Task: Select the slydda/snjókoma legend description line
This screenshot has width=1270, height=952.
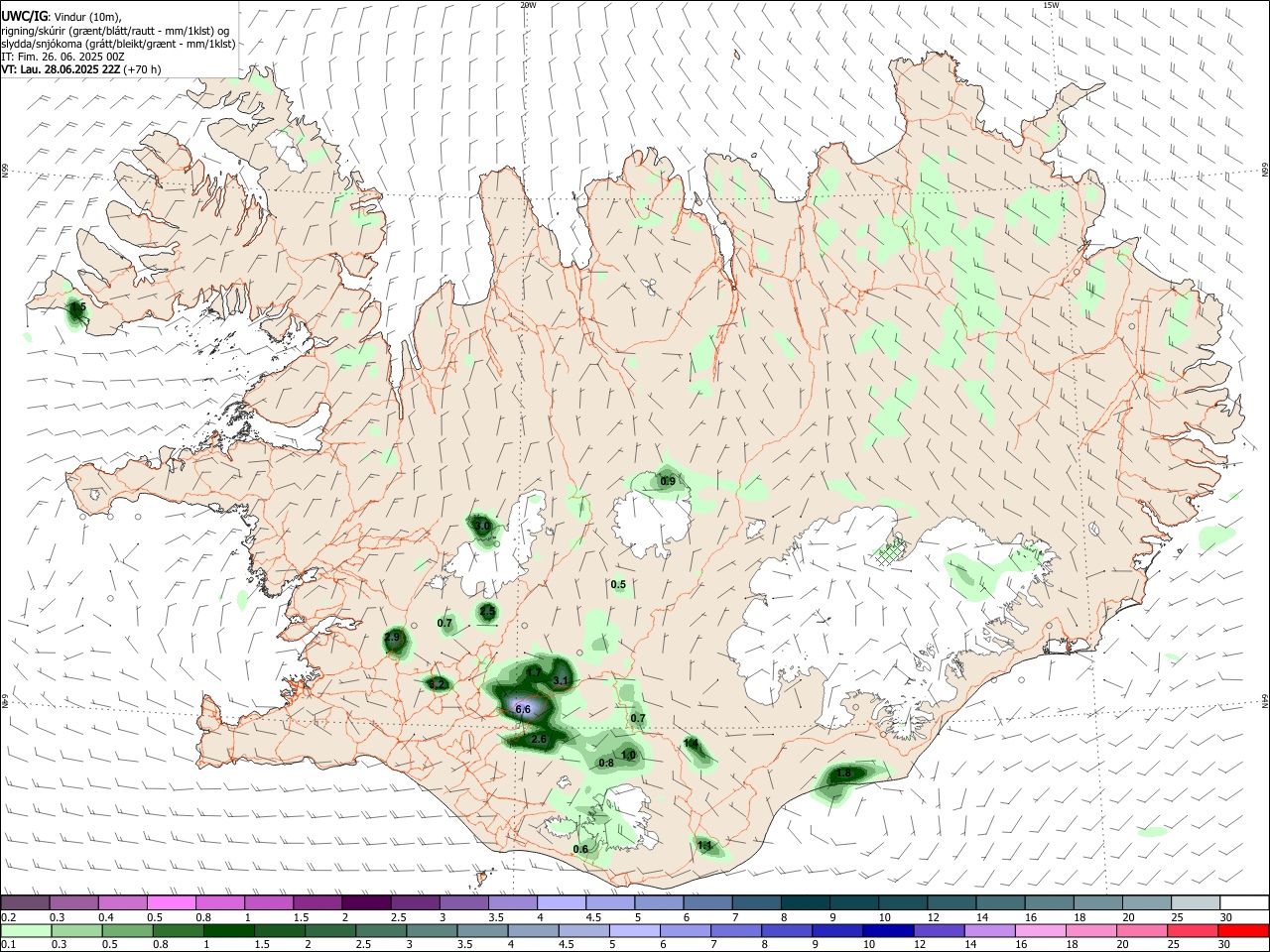Action: pos(118,44)
